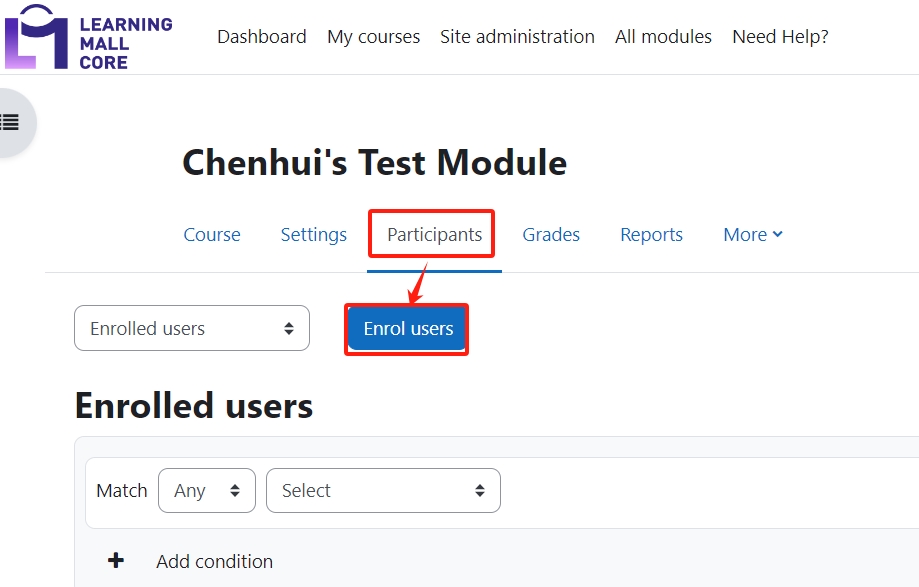This screenshot has height=587, width=919.
Task: Open the Participants tab
Action: [x=431, y=234]
